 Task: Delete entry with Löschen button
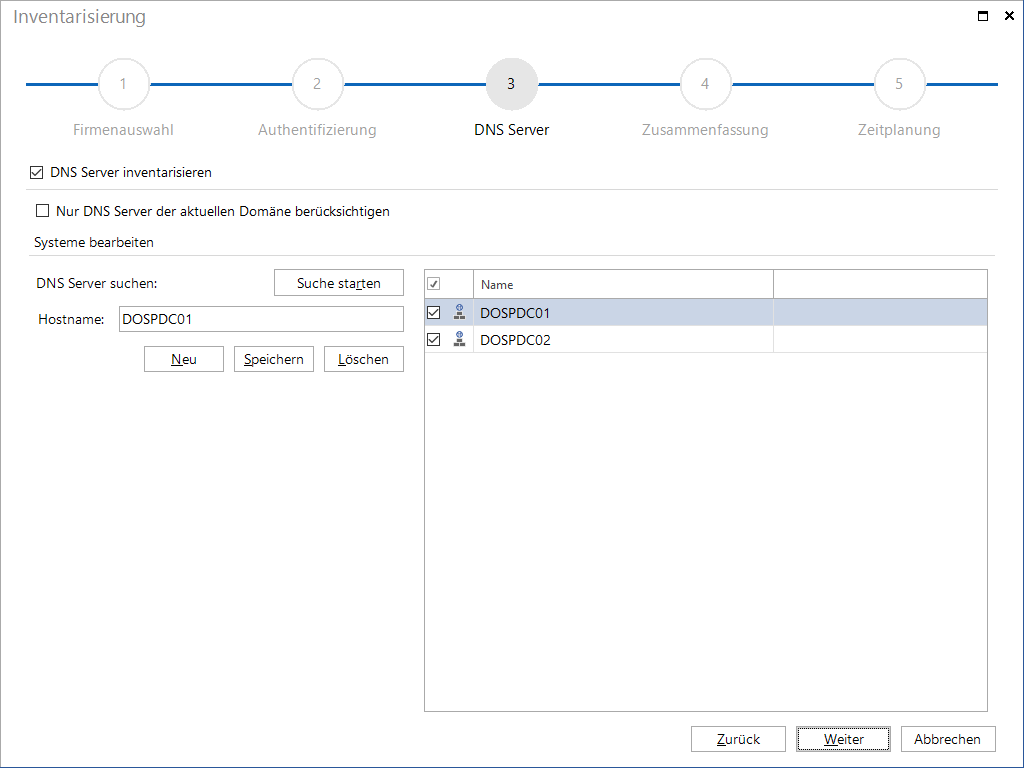point(364,359)
